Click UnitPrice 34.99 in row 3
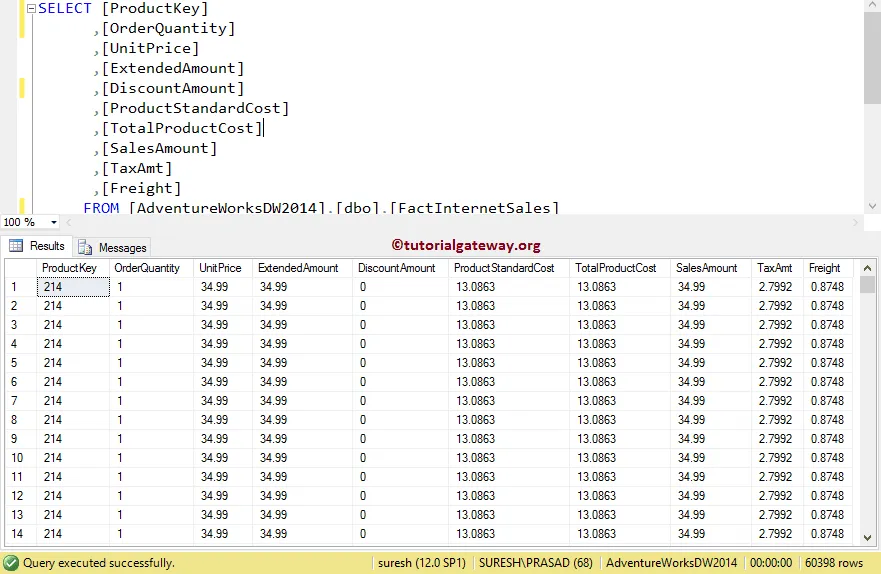 [x=222, y=325]
